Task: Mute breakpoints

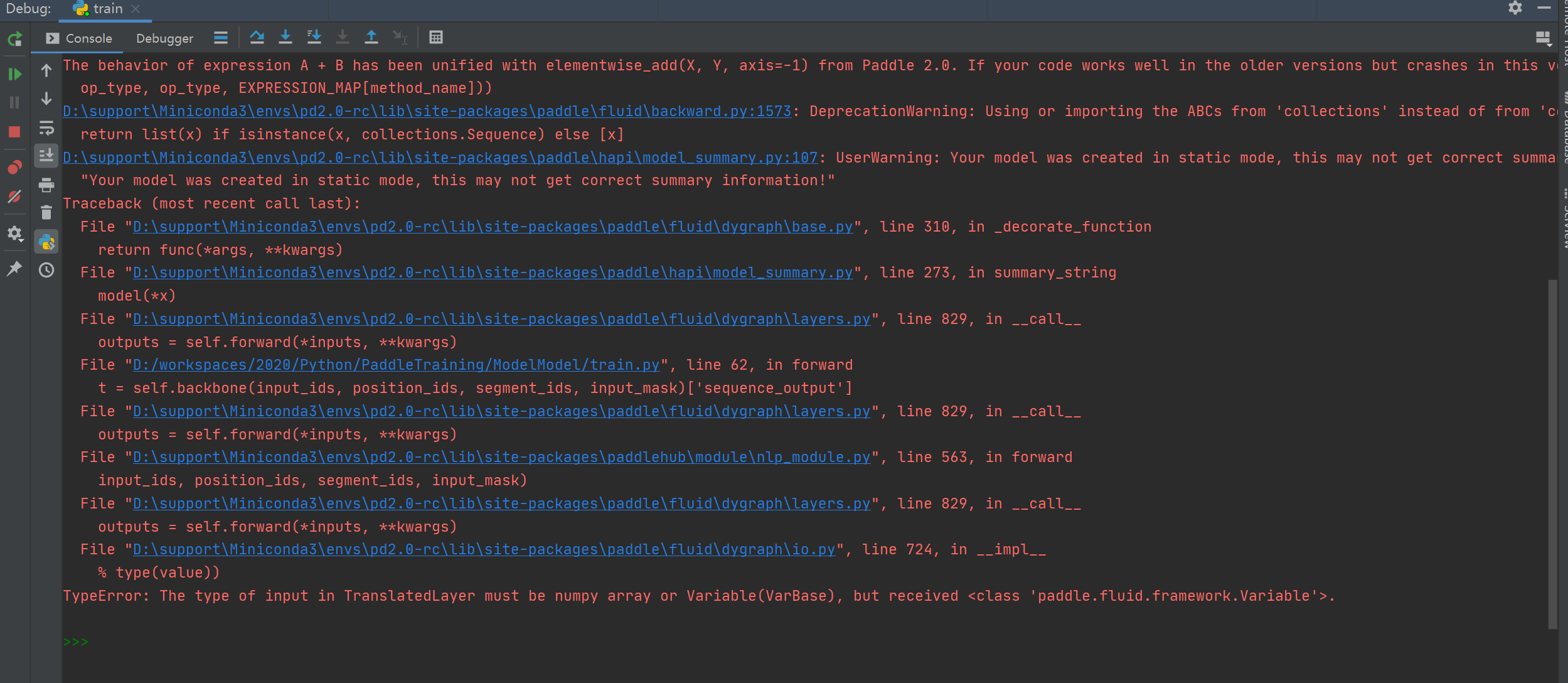Action: click(15, 196)
